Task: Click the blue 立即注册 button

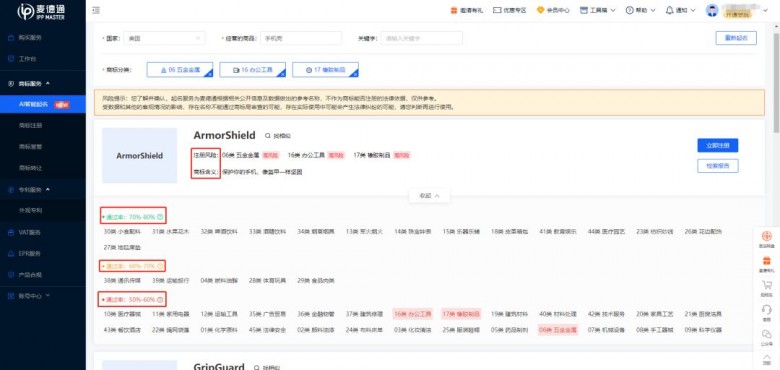Action: coord(717,145)
